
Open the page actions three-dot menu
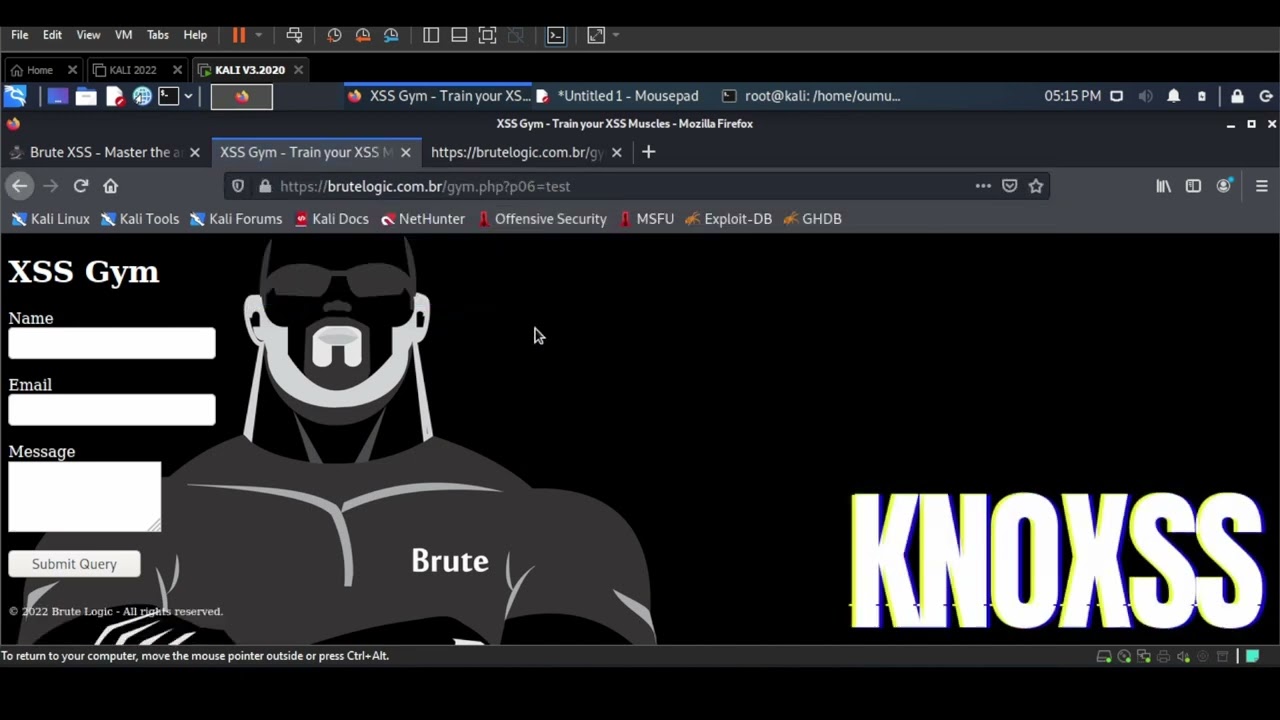click(x=983, y=186)
